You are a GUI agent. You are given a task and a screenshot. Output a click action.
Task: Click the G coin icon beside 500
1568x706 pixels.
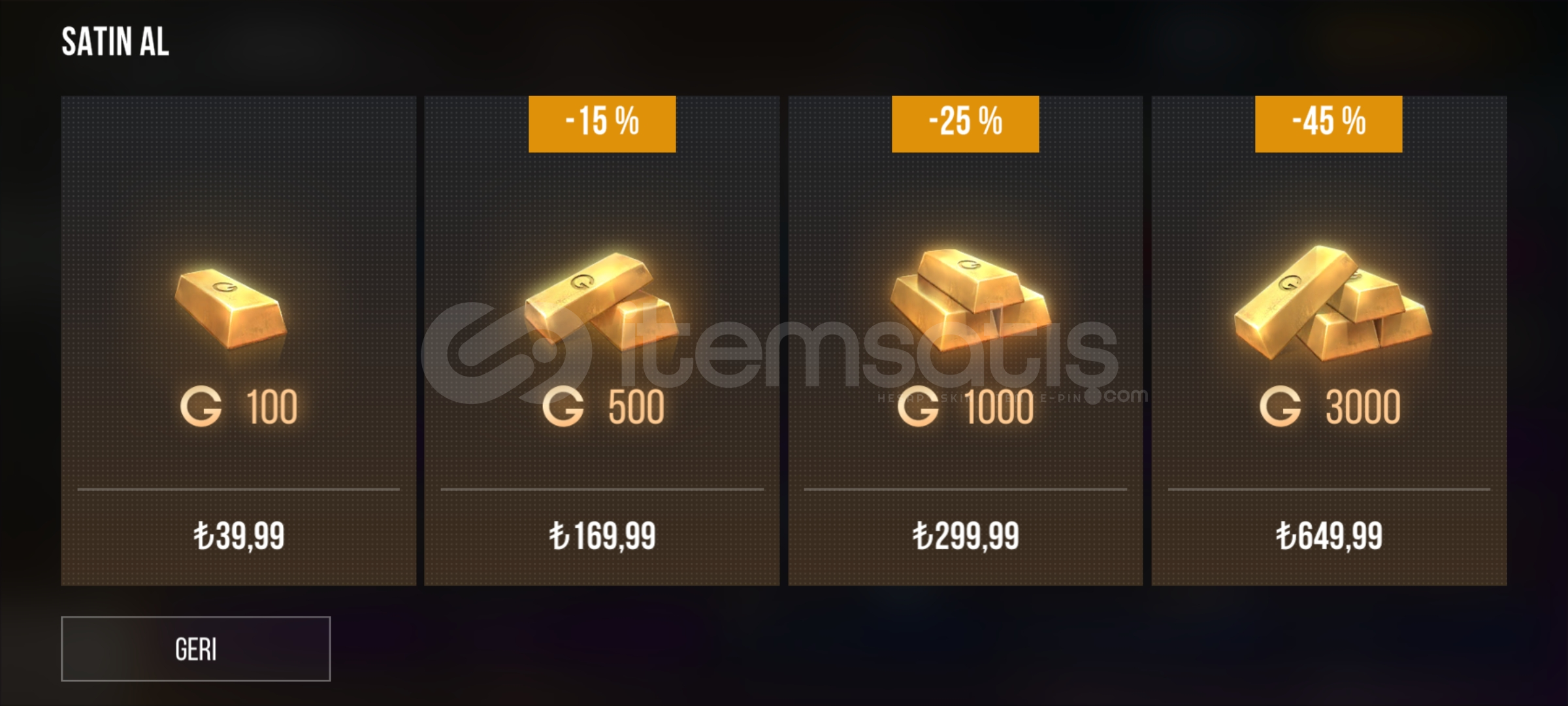563,407
